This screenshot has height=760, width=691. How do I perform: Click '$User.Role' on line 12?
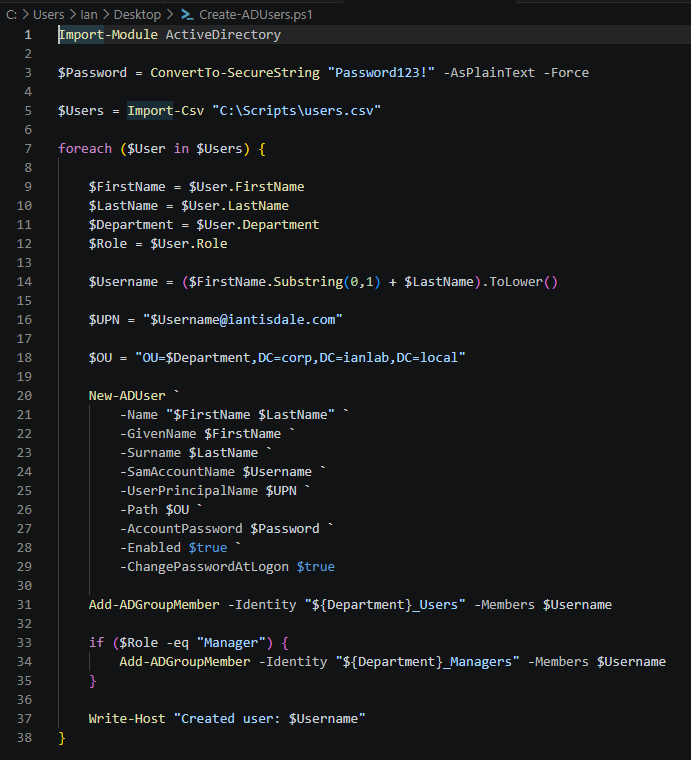pos(189,244)
